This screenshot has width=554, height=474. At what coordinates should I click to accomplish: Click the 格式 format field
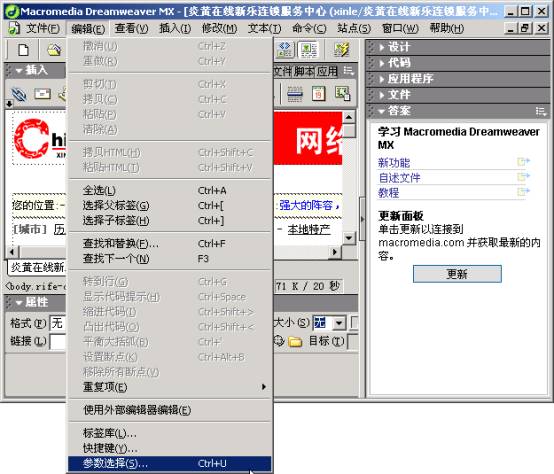pos(58,323)
